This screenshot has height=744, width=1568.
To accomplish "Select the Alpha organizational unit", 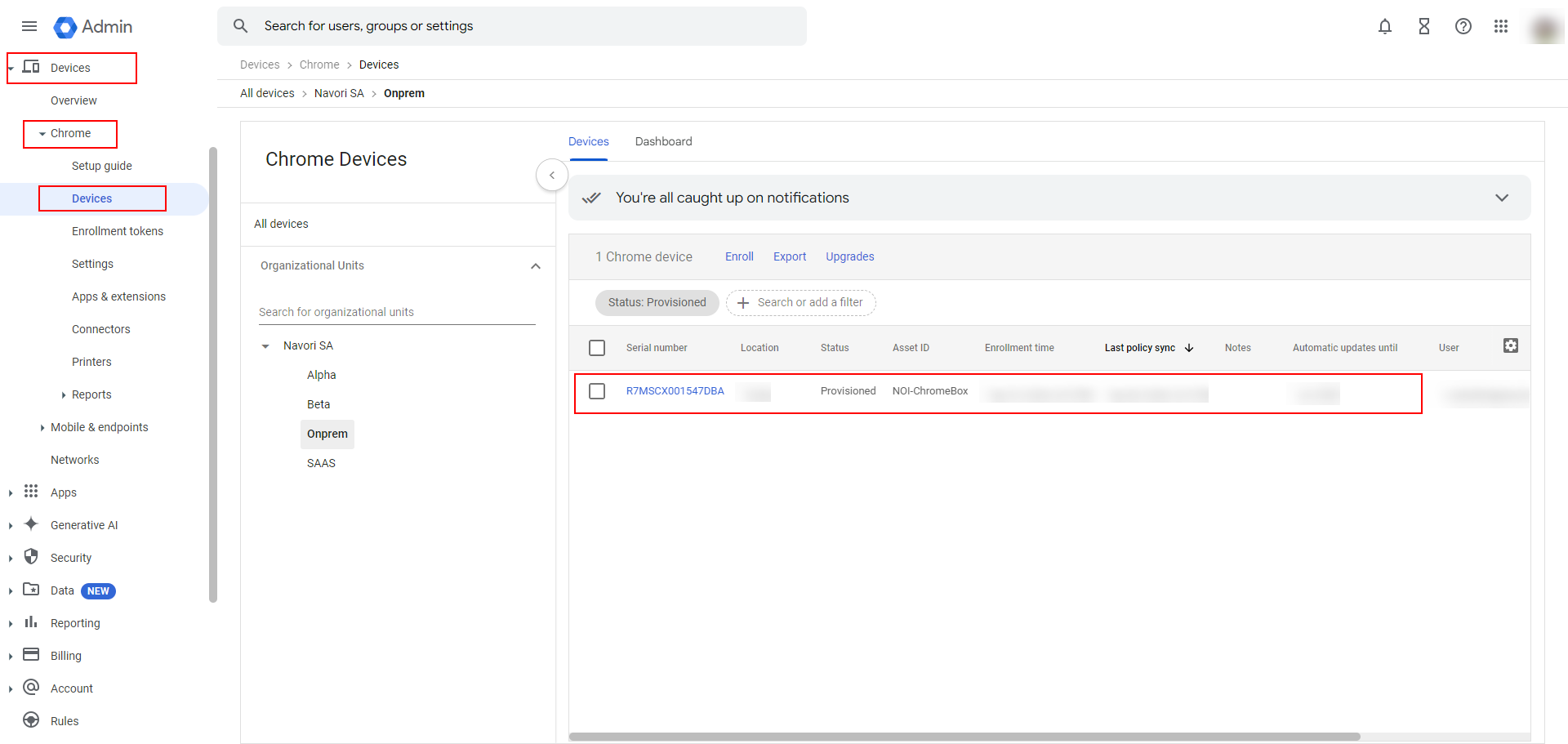I will pyautogui.click(x=322, y=375).
